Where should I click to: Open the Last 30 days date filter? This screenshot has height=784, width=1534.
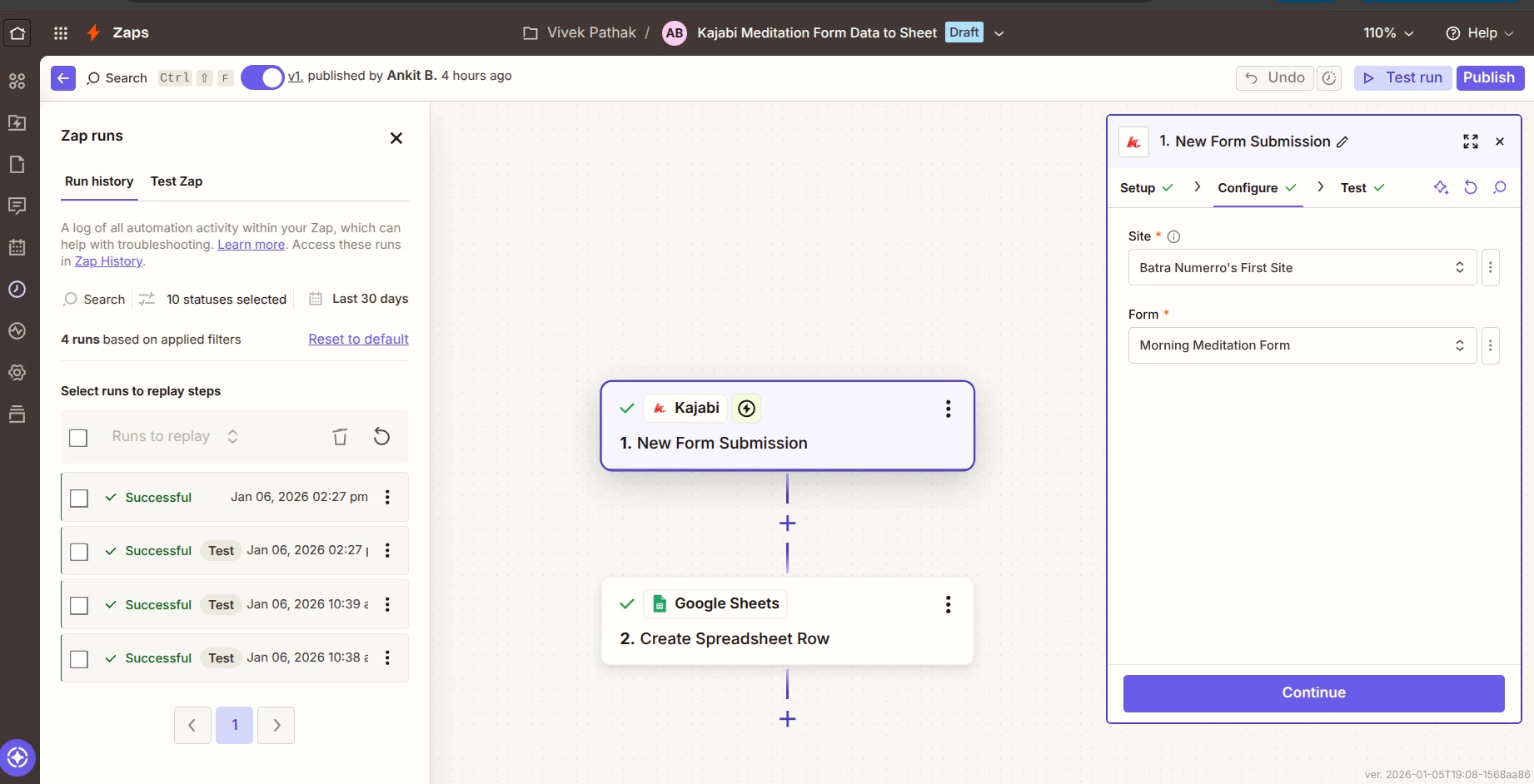click(359, 299)
